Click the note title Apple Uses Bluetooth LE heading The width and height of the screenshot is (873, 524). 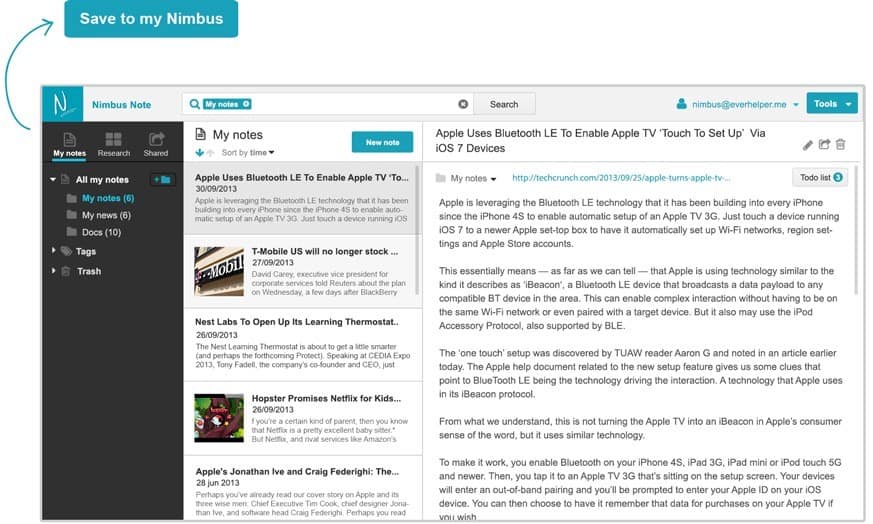coord(600,140)
